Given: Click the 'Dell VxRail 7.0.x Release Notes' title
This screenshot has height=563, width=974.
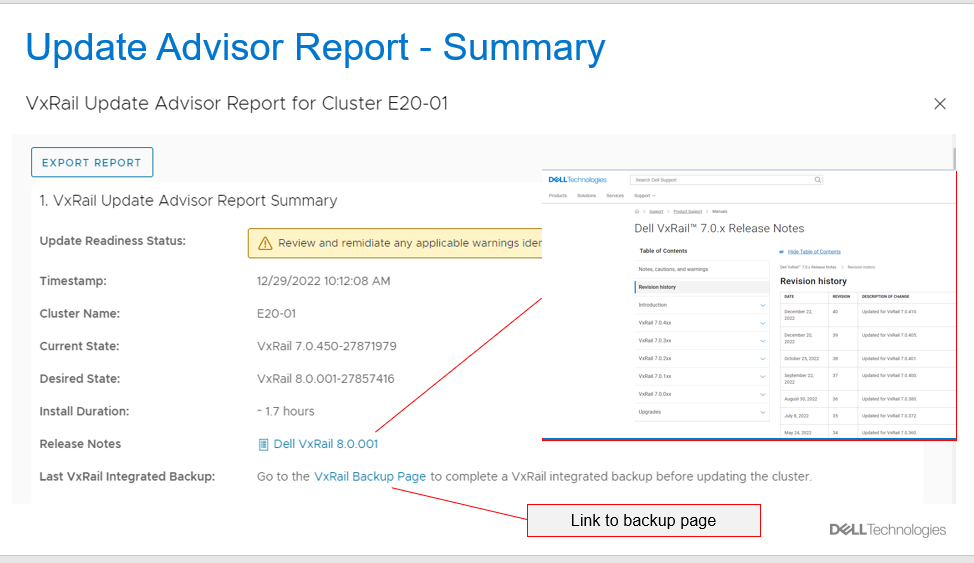Looking at the screenshot, I should click(719, 229).
